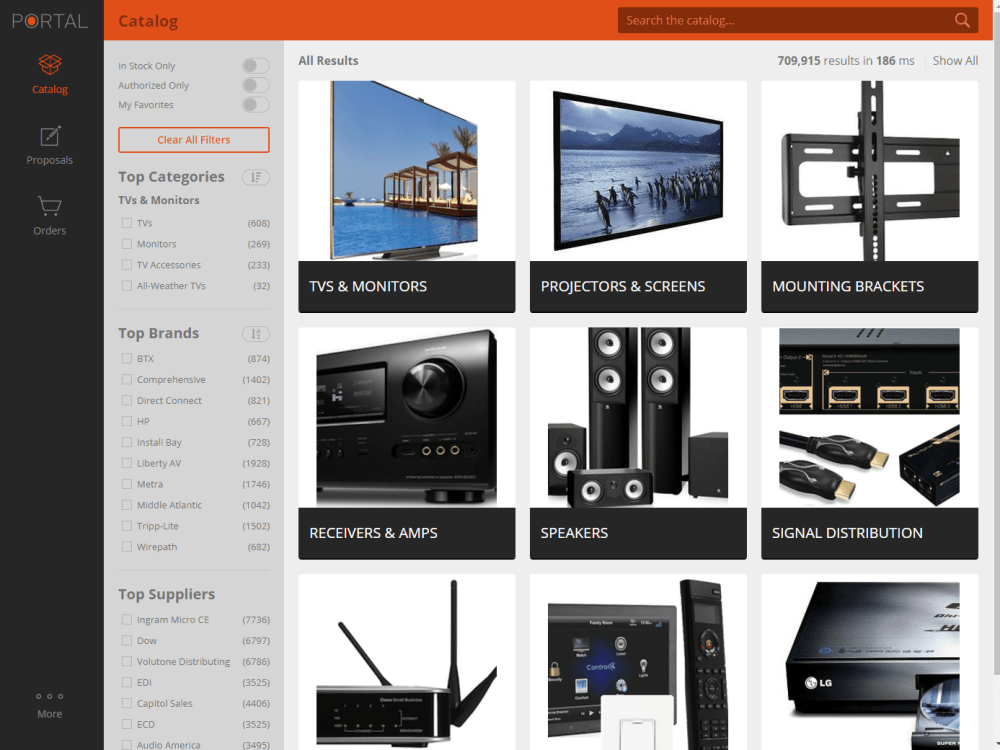Check the Monitors category filter

click(x=127, y=244)
